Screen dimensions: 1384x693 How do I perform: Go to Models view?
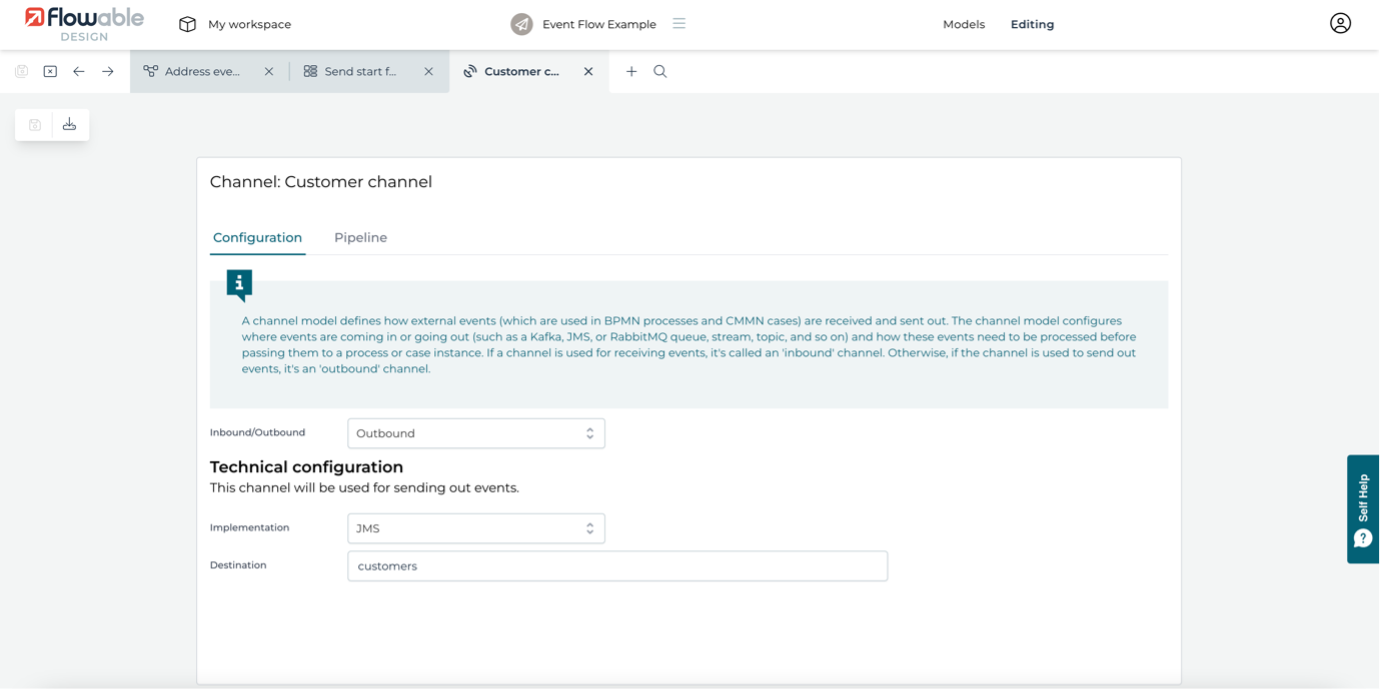[x=963, y=24]
